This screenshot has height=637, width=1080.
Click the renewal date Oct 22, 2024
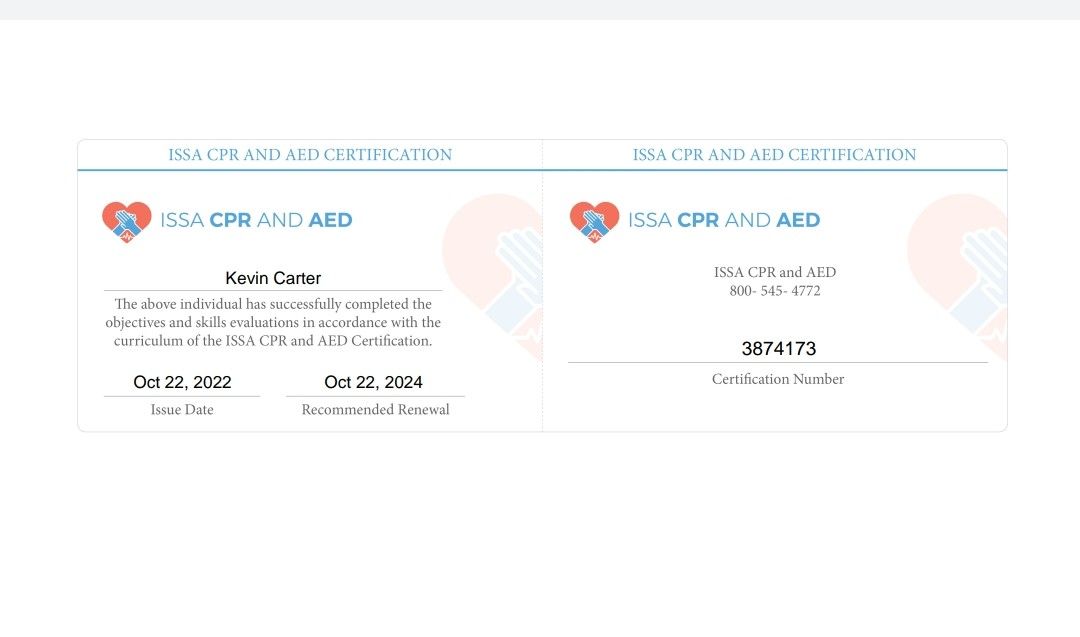[x=373, y=382]
